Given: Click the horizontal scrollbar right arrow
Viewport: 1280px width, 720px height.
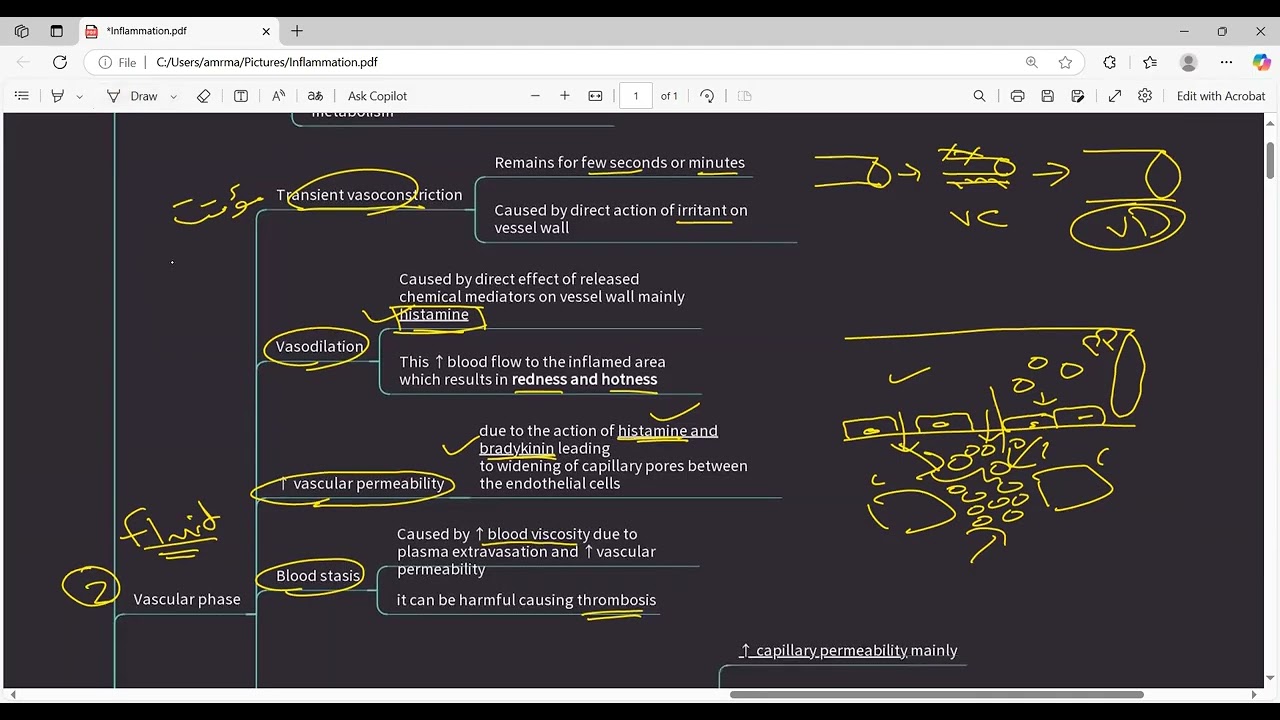Looking at the screenshot, I should click(1254, 694).
